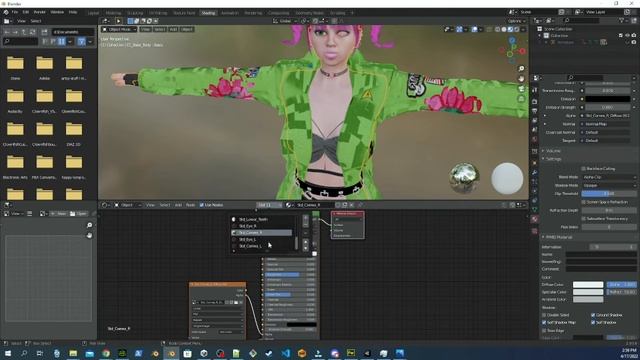Toggle Collection visibility eye in outliner
640x360 pixels.
pyautogui.click(x=627, y=36)
